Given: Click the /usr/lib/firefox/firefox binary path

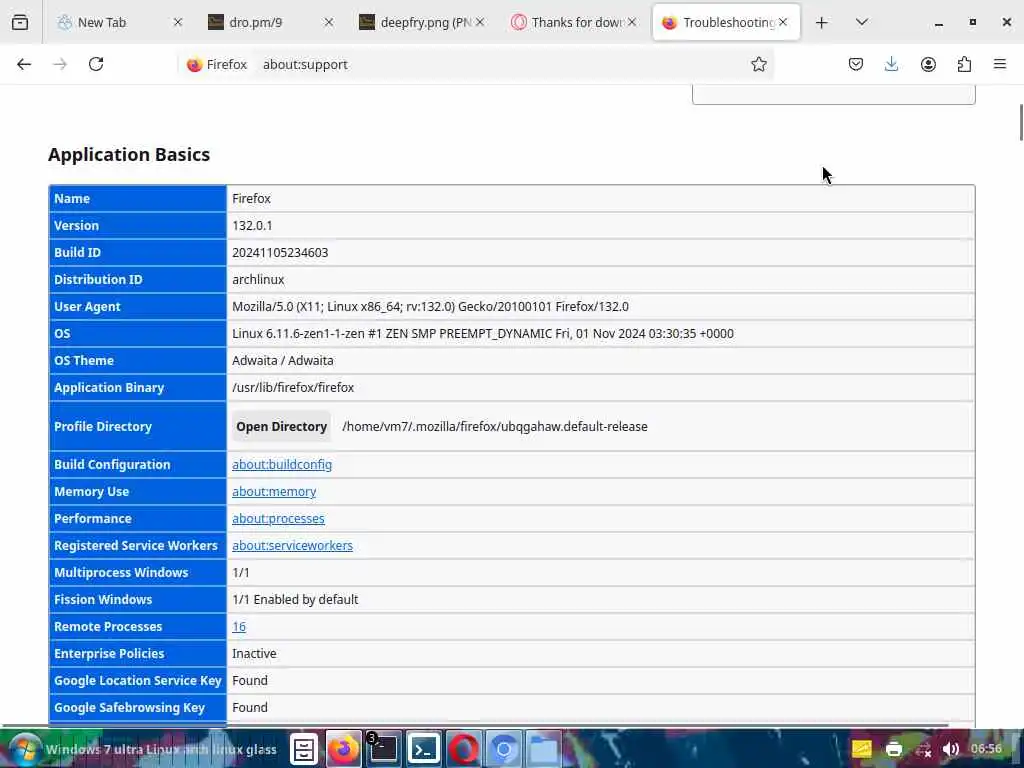Looking at the screenshot, I should pyautogui.click(x=293, y=387).
